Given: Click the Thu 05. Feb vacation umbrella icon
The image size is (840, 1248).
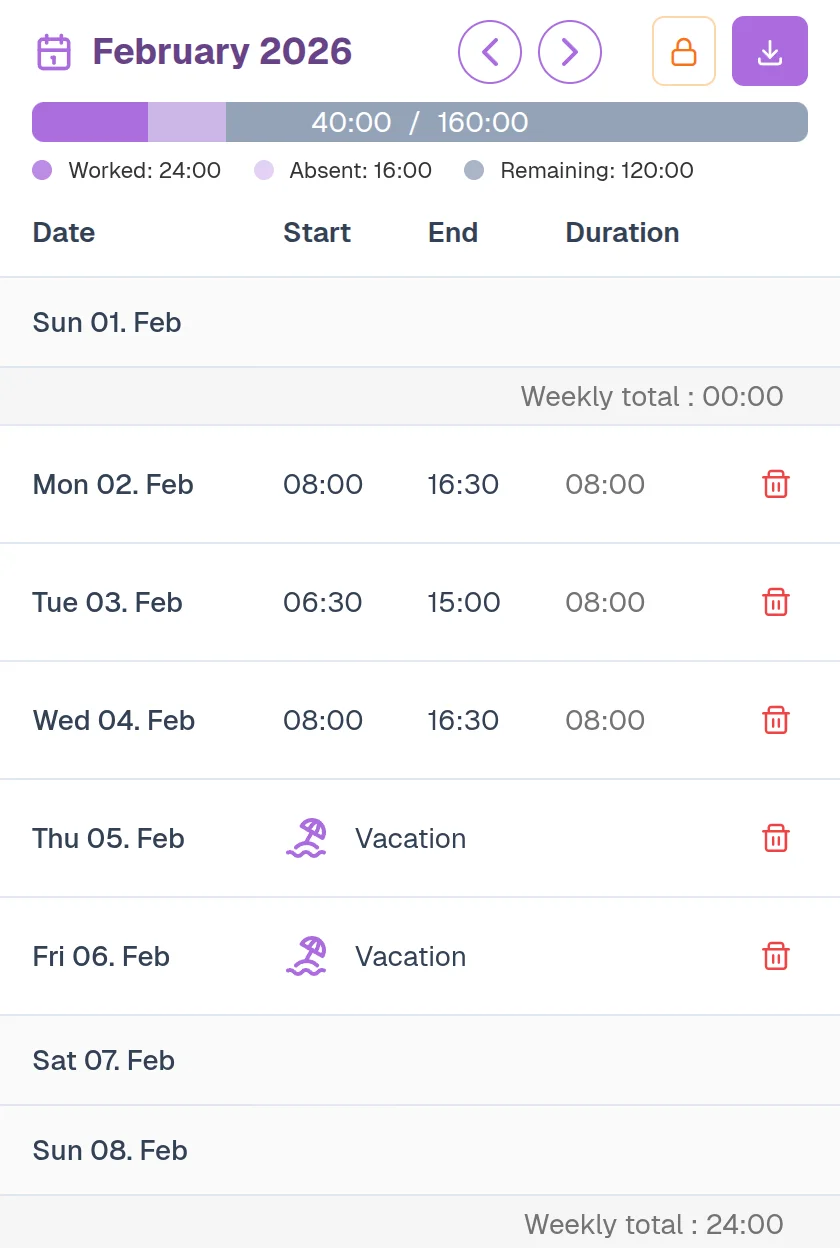Looking at the screenshot, I should [x=306, y=839].
